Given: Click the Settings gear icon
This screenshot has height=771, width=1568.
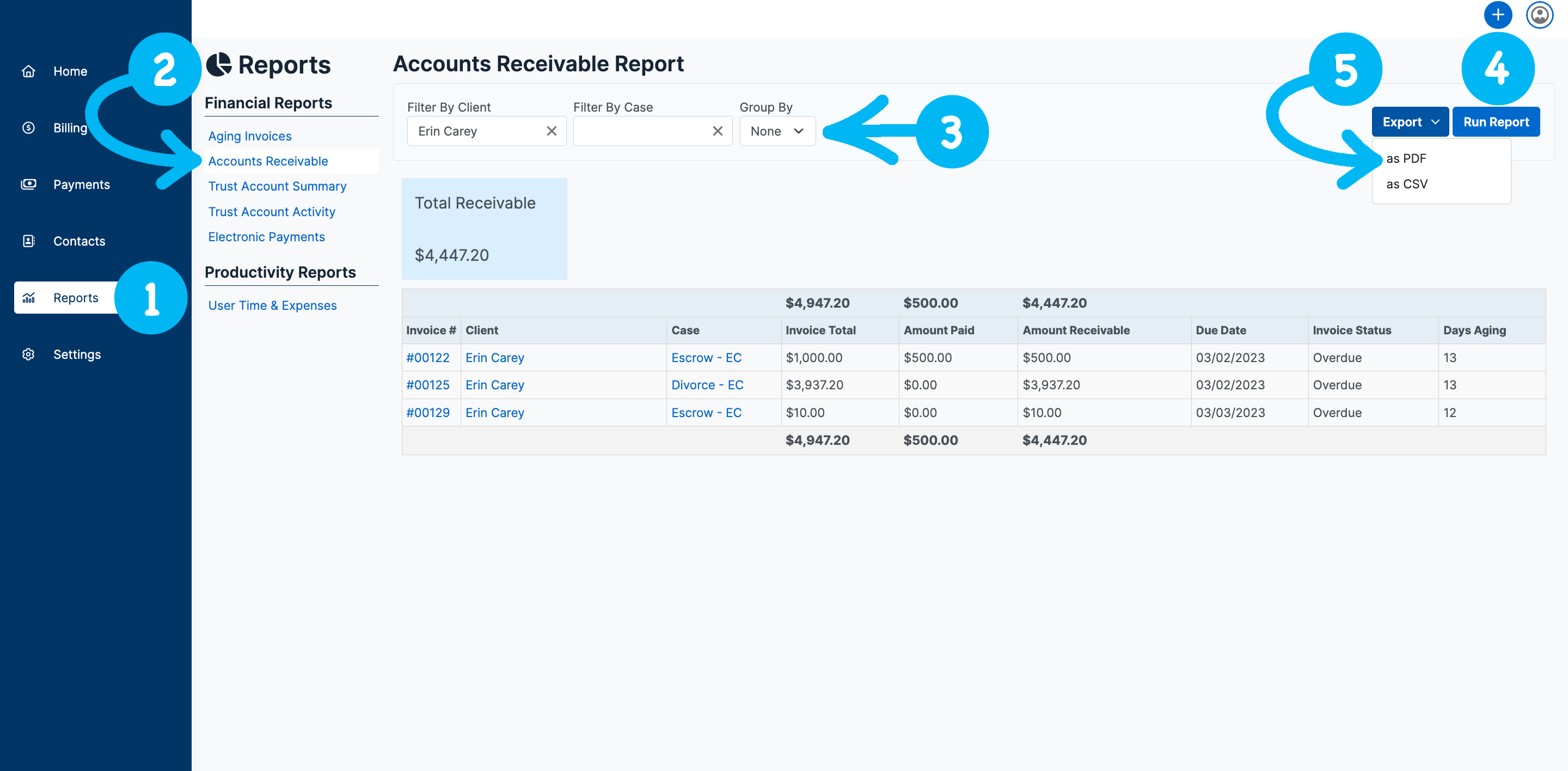Looking at the screenshot, I should 28,354.
